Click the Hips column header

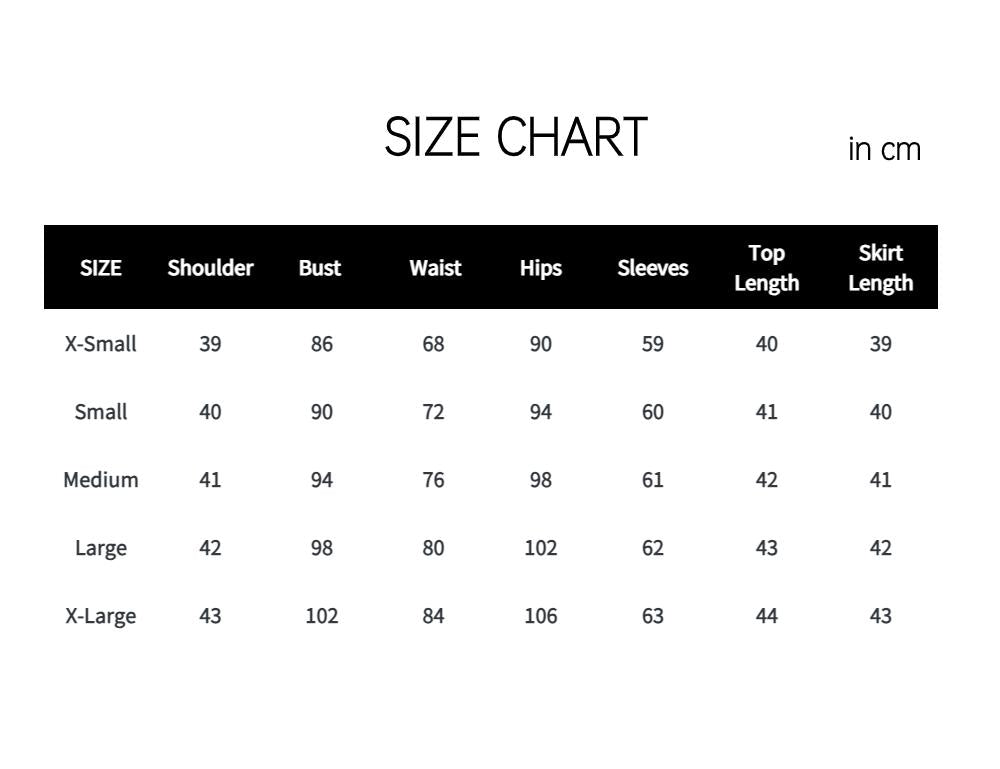tap(541, 268)
